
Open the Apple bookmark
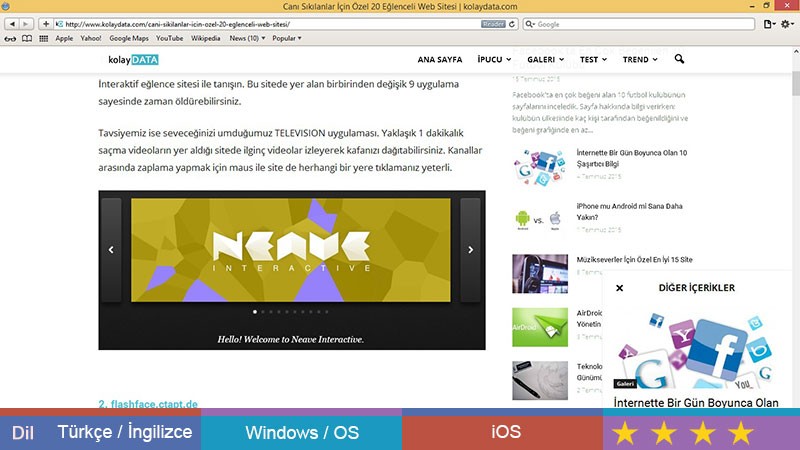point(64,38)
